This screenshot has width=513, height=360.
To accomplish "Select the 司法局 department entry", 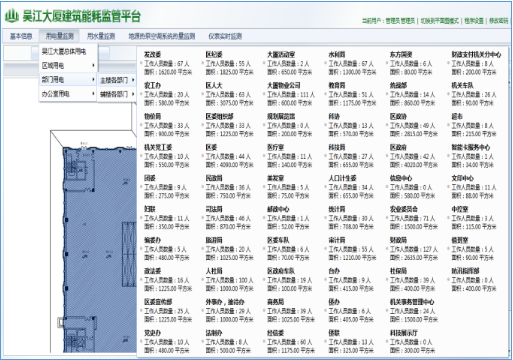I will point(214,209).
